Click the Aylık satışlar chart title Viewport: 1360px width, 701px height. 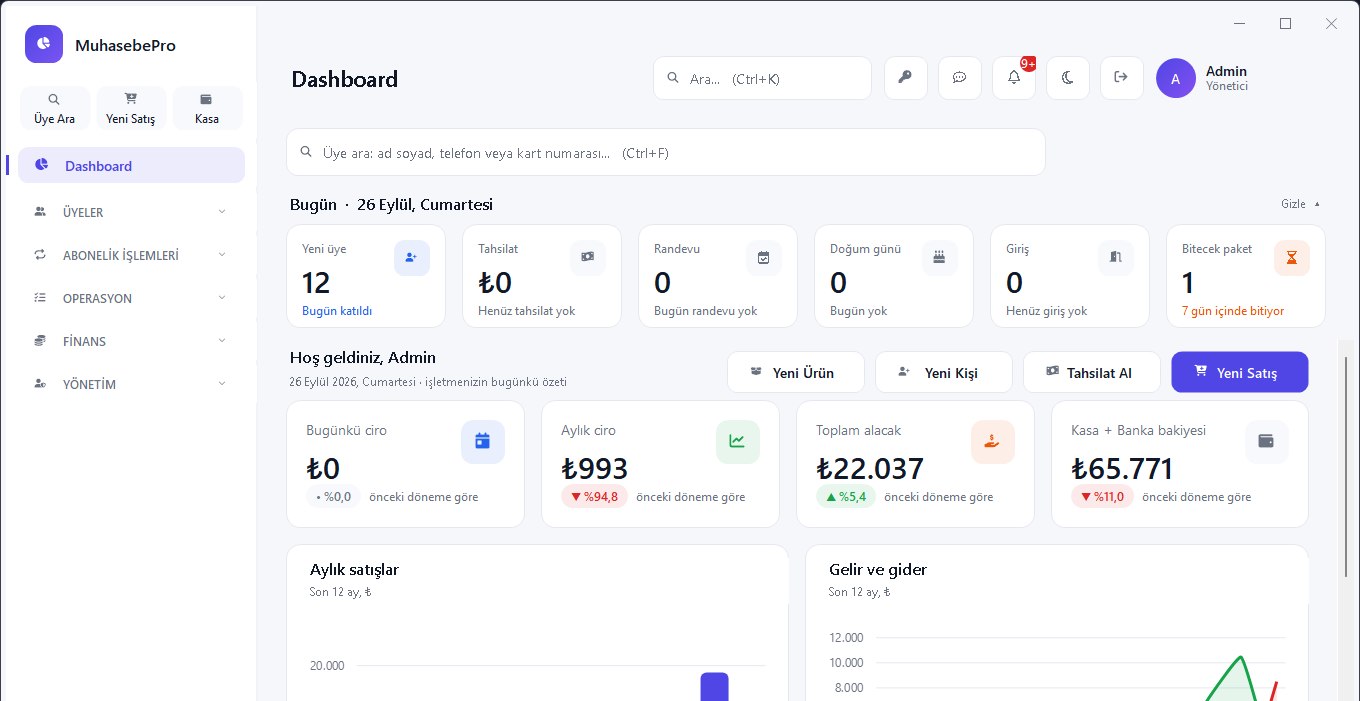pos(354,570)
